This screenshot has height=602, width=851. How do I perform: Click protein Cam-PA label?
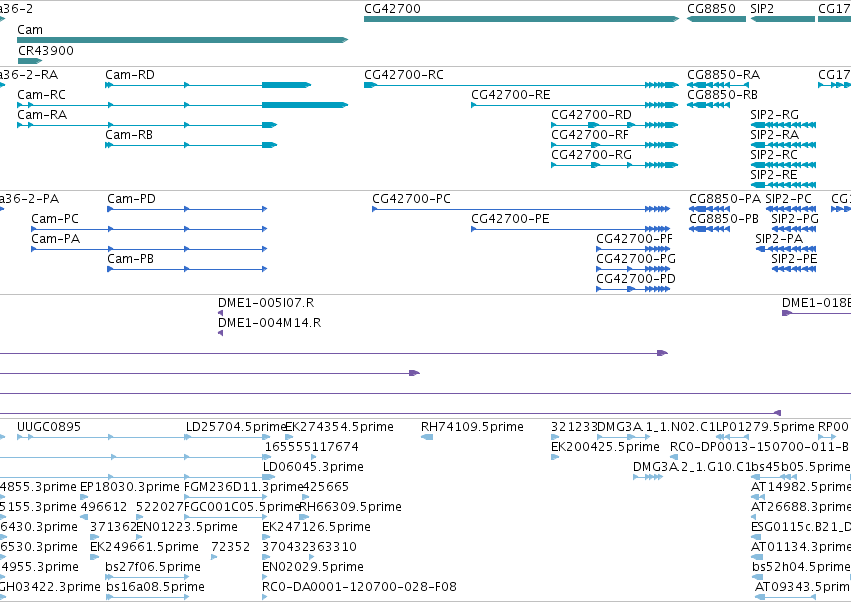[55, 239]
